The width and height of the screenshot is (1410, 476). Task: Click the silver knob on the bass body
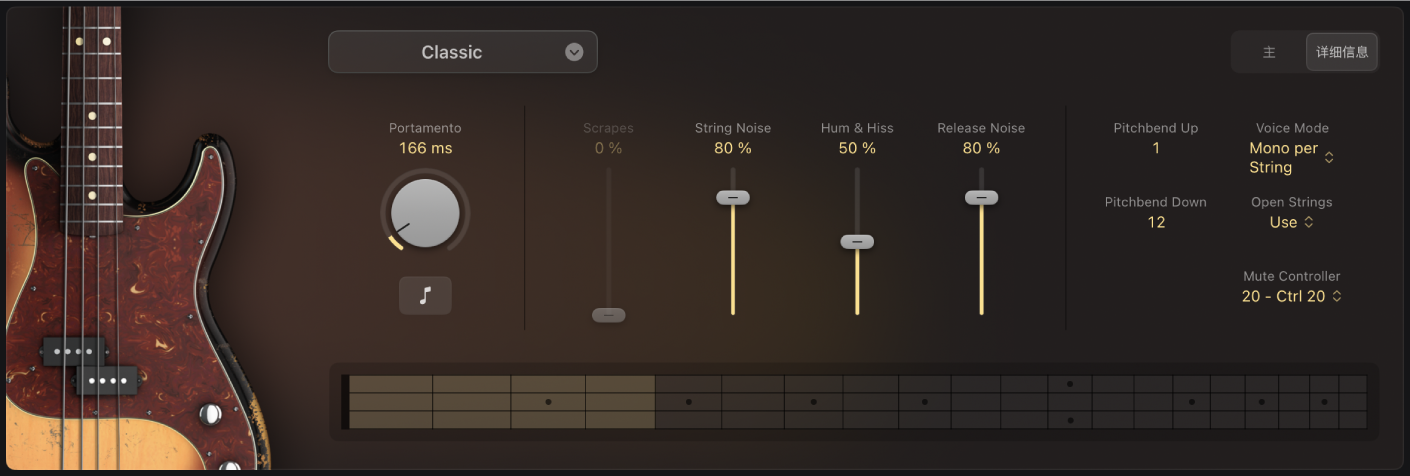tap(210, 413)
